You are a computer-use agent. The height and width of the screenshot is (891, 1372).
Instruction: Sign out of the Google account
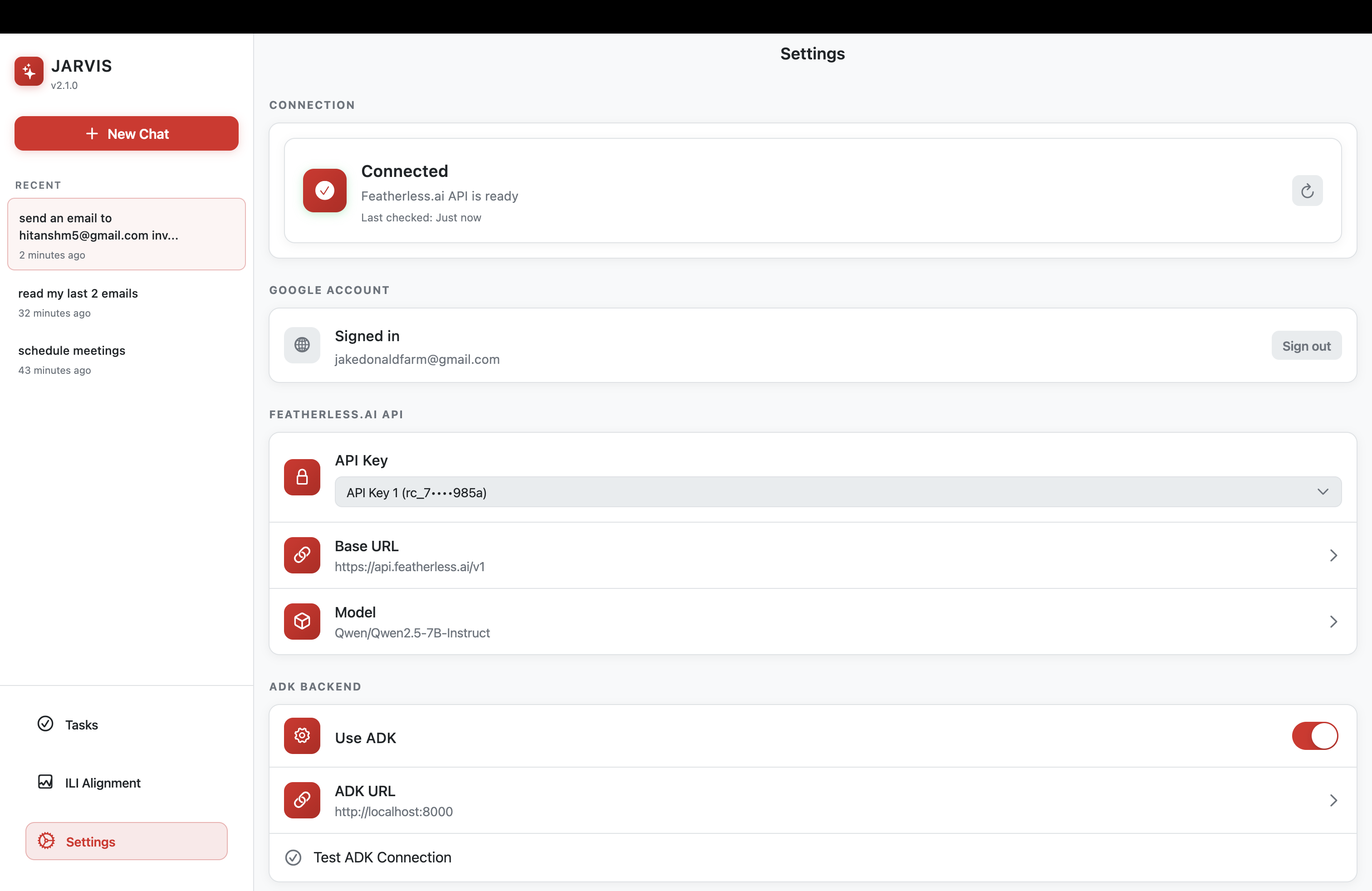(x=1306, y=346)
